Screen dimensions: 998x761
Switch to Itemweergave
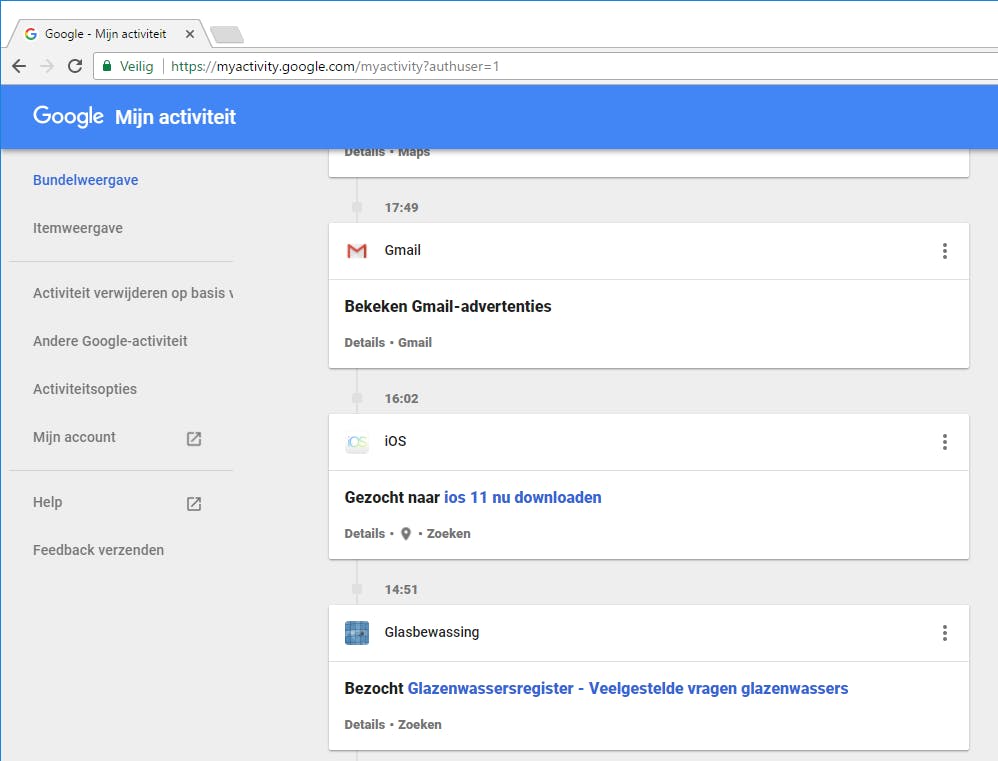click(77, 228)
